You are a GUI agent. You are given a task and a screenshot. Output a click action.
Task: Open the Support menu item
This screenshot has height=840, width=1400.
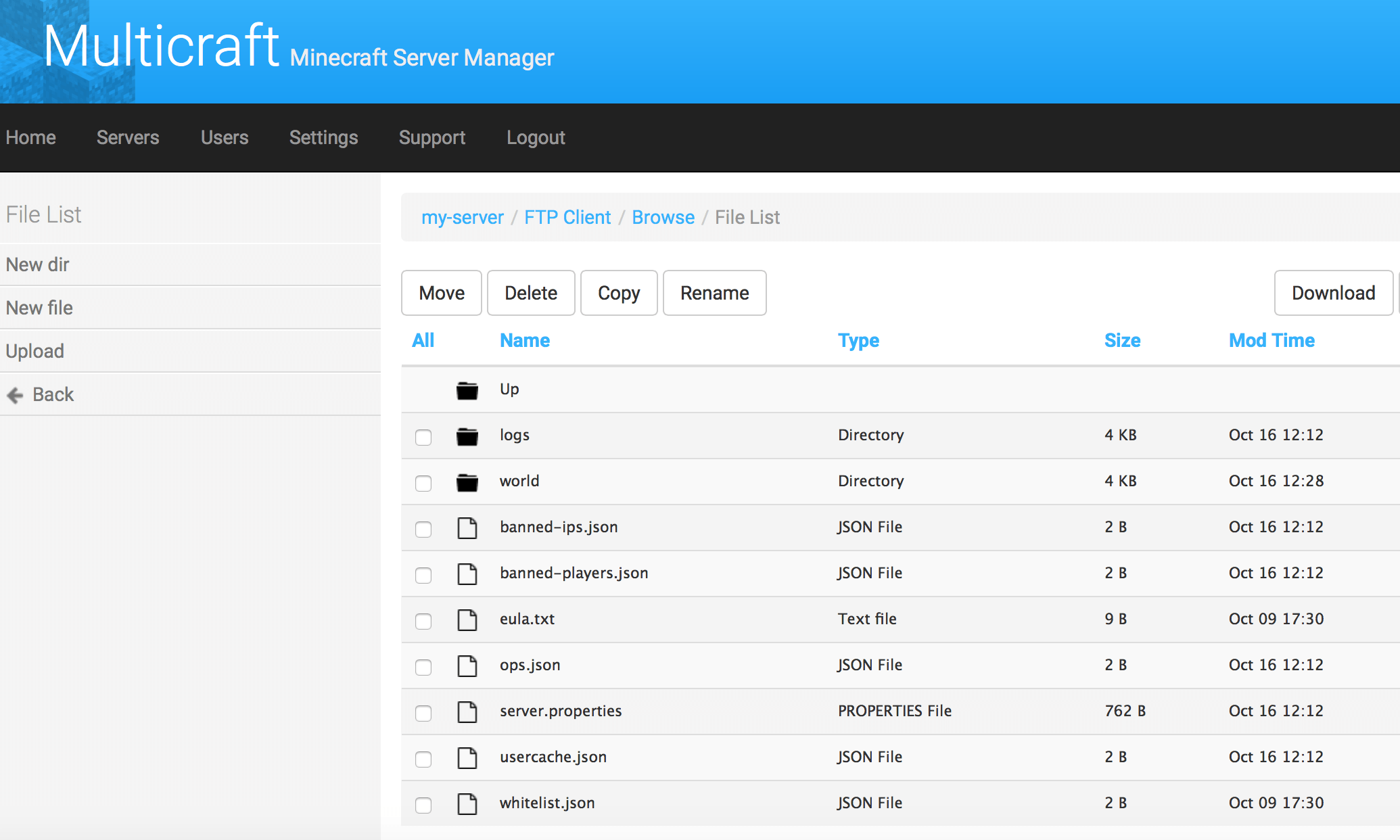(x=432, y=137)
